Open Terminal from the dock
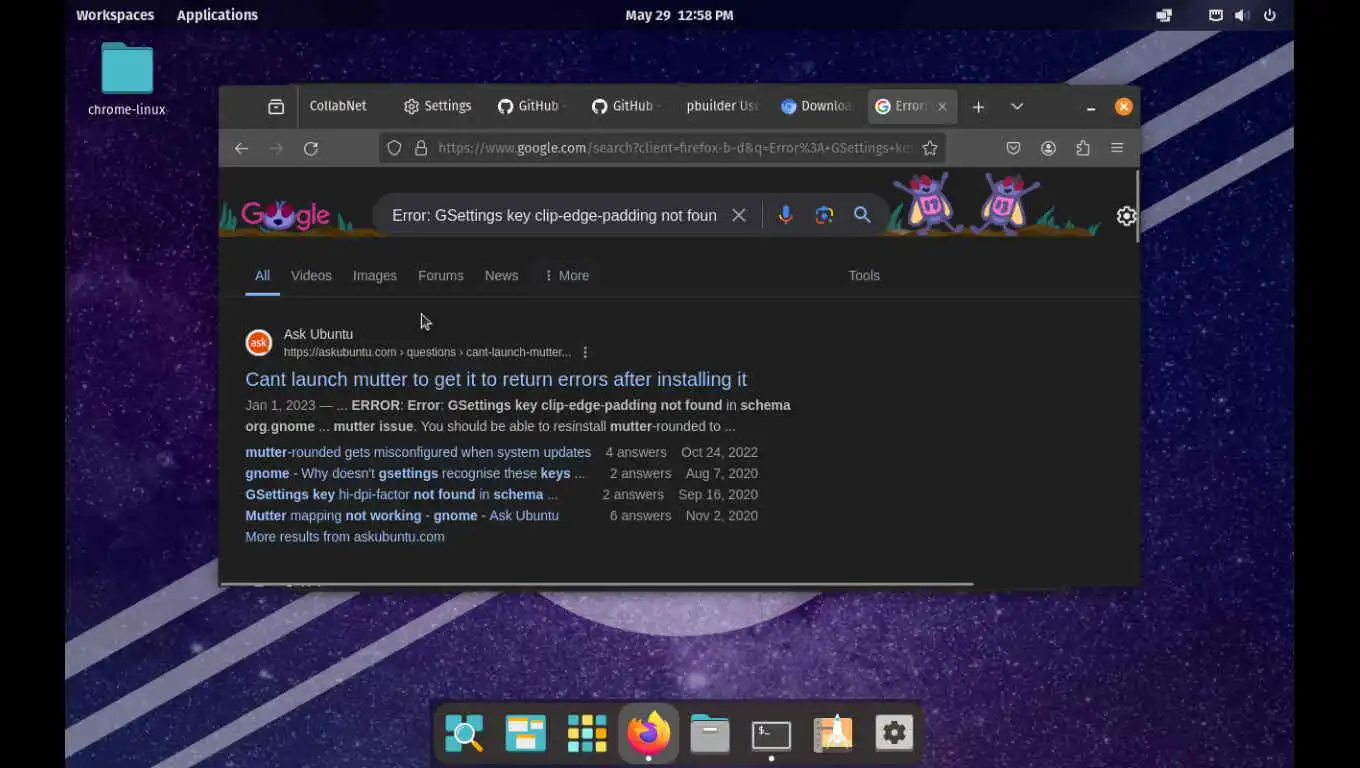 tap(771, 735)
